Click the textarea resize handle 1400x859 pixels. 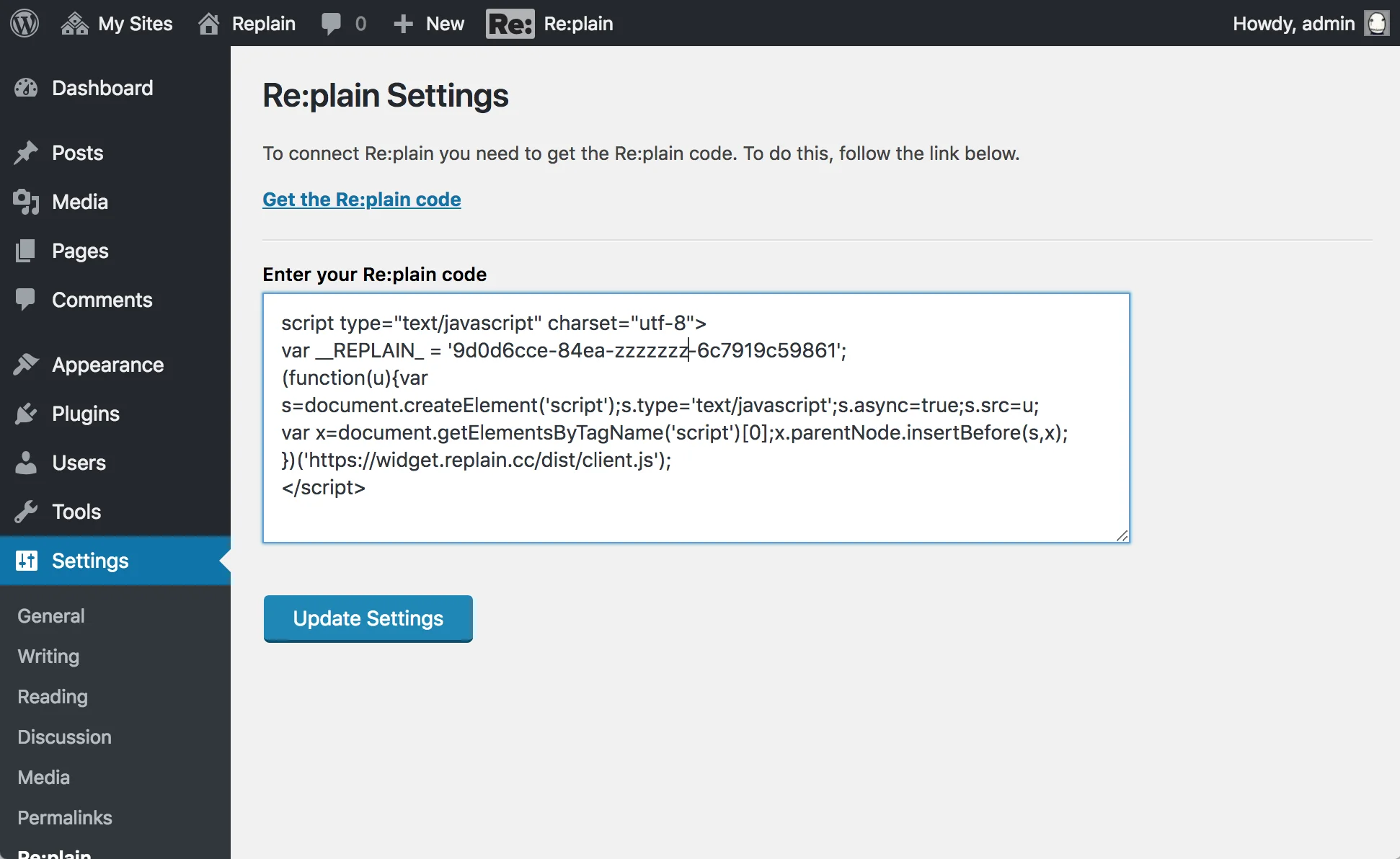point(1122,535)
